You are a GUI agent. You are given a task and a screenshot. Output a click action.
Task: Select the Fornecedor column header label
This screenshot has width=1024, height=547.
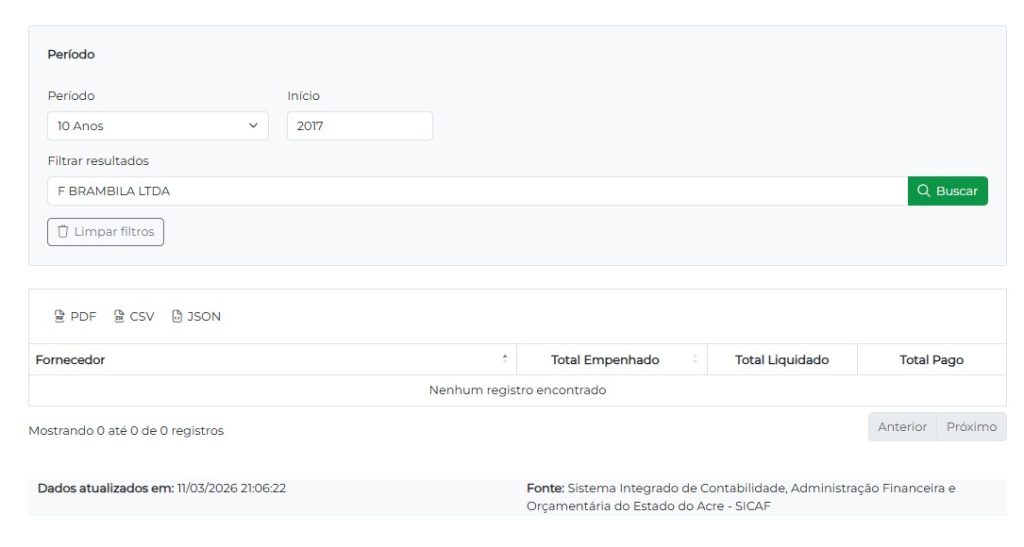(70, 360)
